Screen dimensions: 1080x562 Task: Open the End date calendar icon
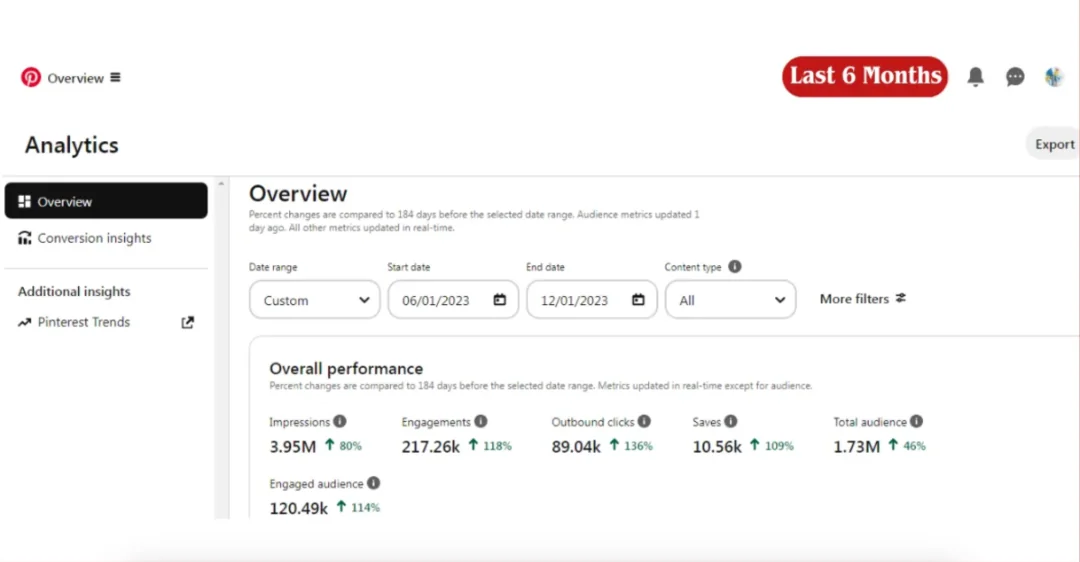[638, 300]
